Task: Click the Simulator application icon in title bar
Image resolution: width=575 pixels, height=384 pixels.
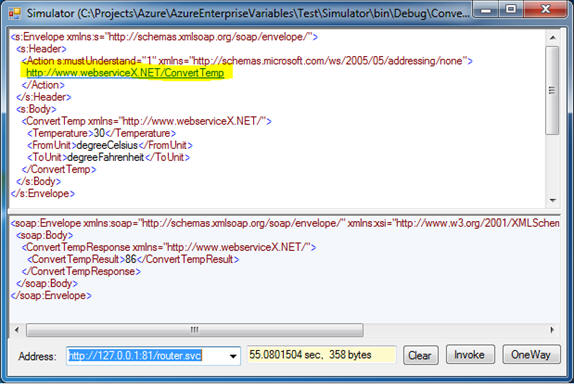Action: point(15,14)
